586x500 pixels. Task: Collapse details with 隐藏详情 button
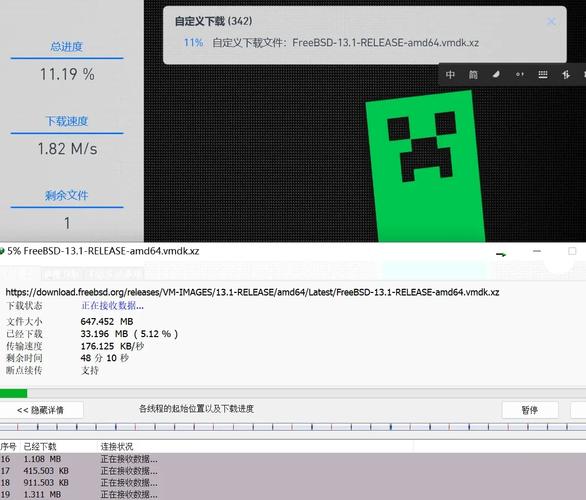pyautogui.click(x=40, y=410)
